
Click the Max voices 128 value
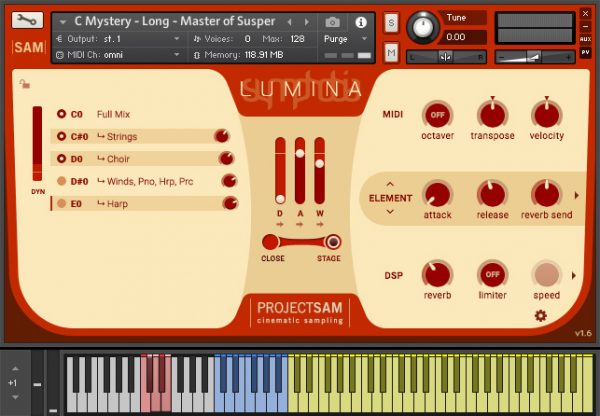pos(297,39)
